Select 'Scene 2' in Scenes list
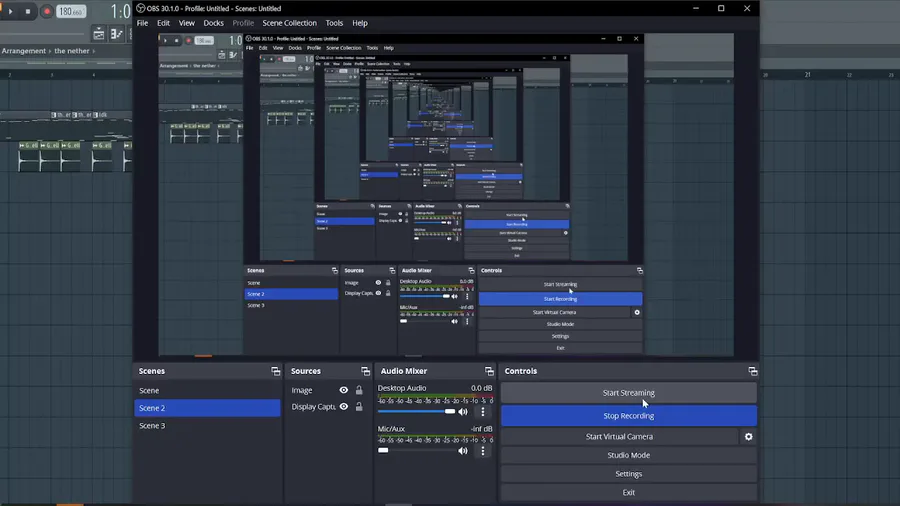900x506 pixels. [207, 408]
